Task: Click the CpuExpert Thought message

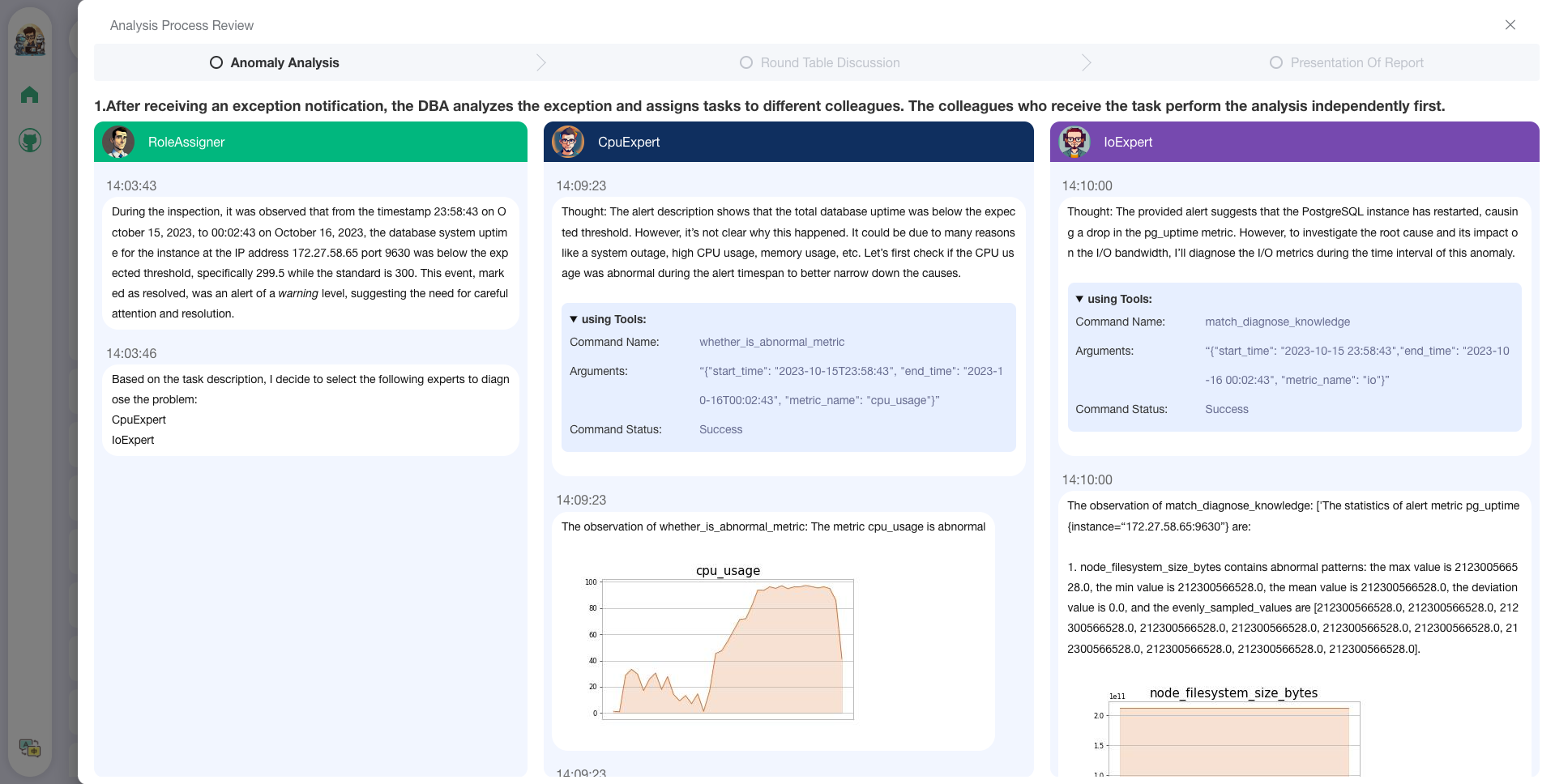Action: (788, 242)
